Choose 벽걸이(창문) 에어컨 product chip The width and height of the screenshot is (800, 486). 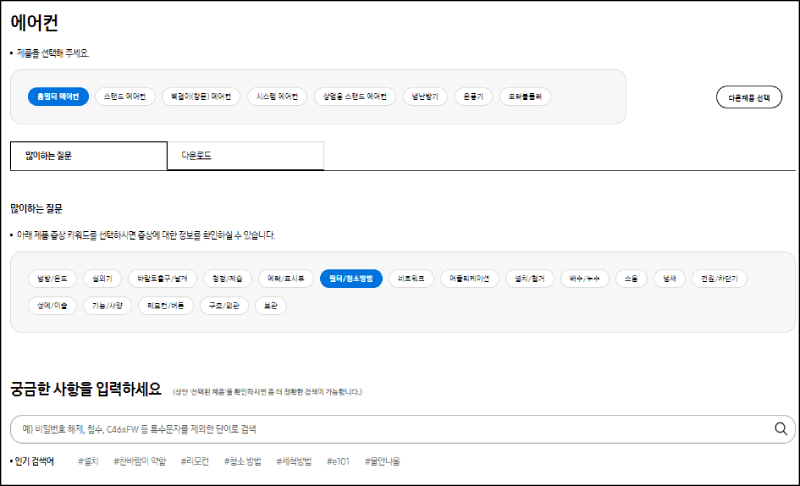click(201, 96)
